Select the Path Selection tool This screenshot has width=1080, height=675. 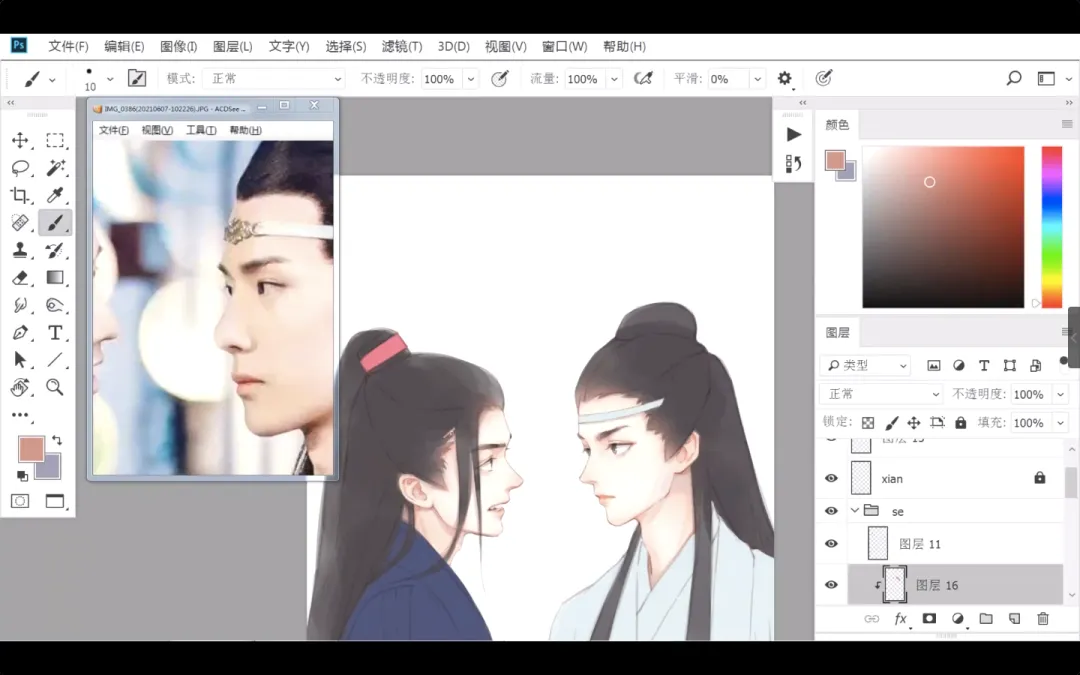click(20, 360)
